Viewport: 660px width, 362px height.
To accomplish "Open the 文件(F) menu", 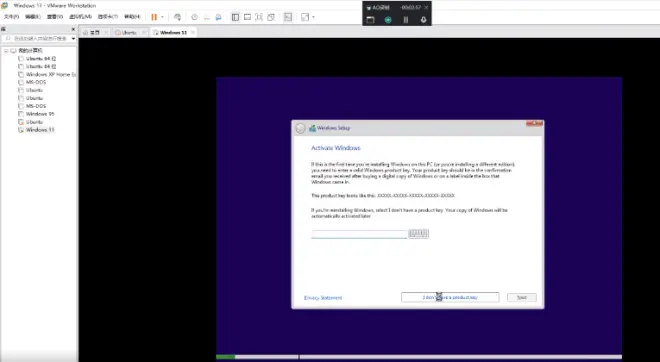I will coord(11,17).
